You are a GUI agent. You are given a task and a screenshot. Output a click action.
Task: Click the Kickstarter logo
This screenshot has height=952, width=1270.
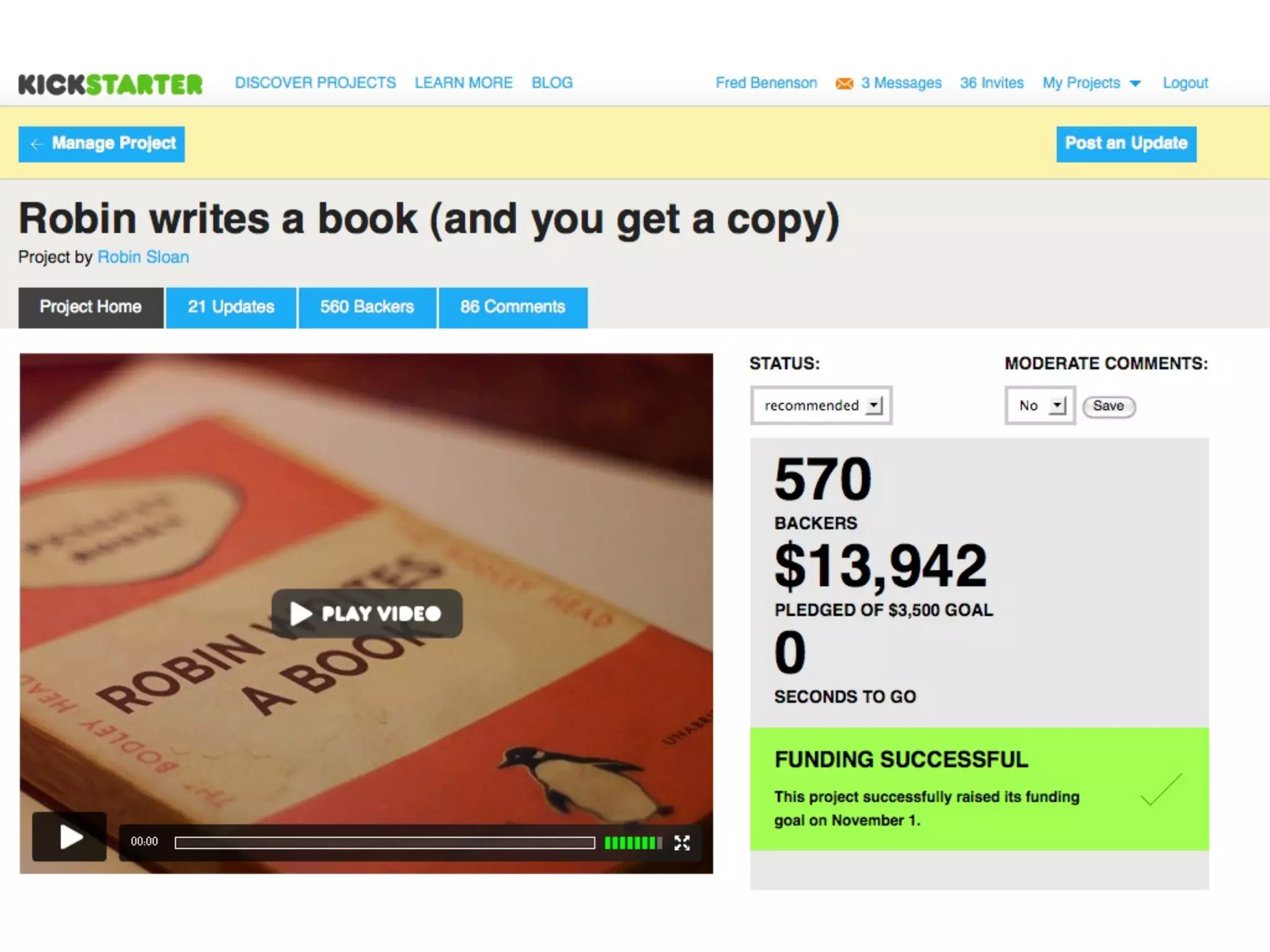(x=110, y=84)
